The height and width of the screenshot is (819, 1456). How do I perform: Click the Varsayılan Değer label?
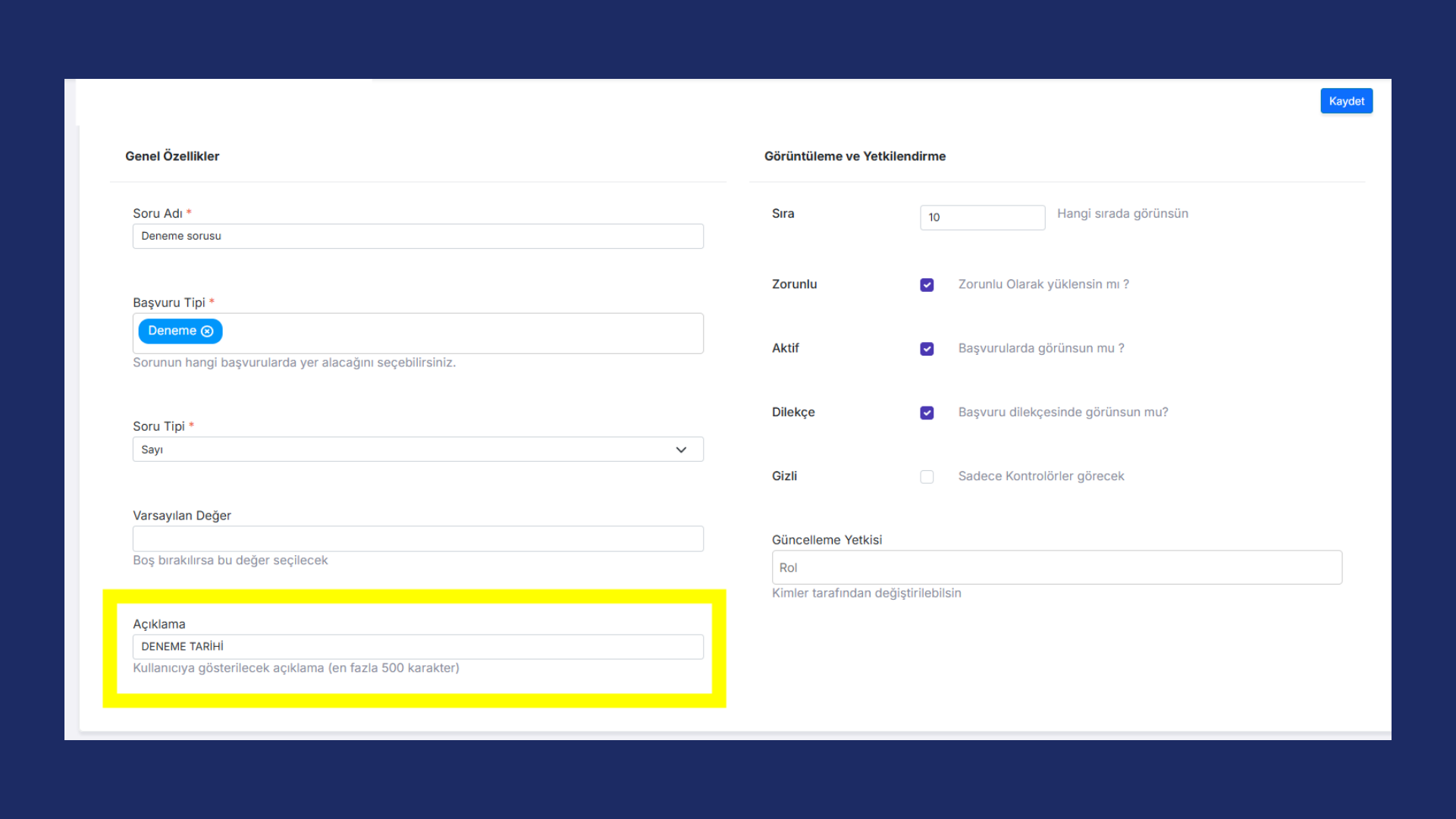pos(182,516)
